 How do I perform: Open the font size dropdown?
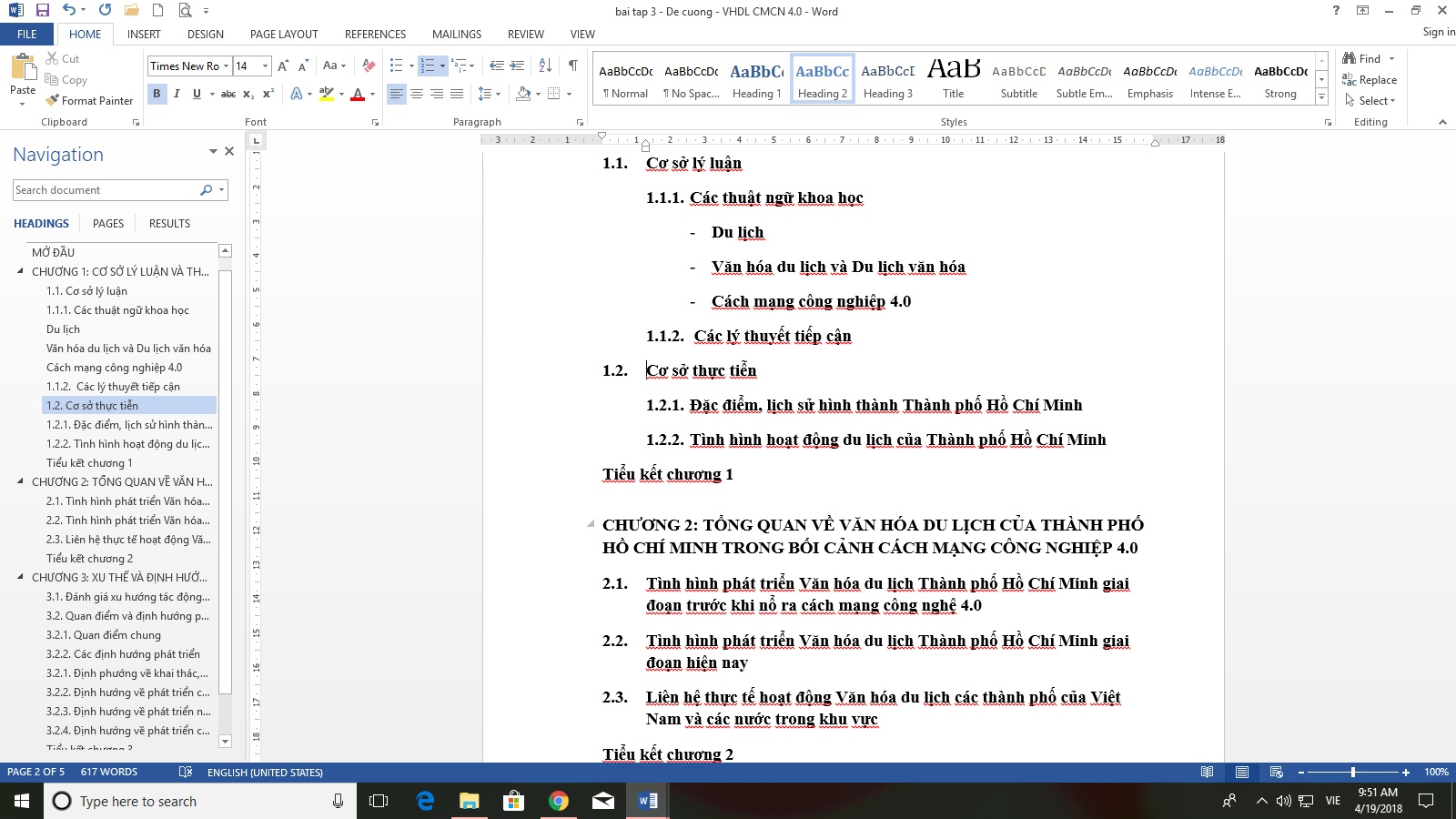tap(266, 66)
